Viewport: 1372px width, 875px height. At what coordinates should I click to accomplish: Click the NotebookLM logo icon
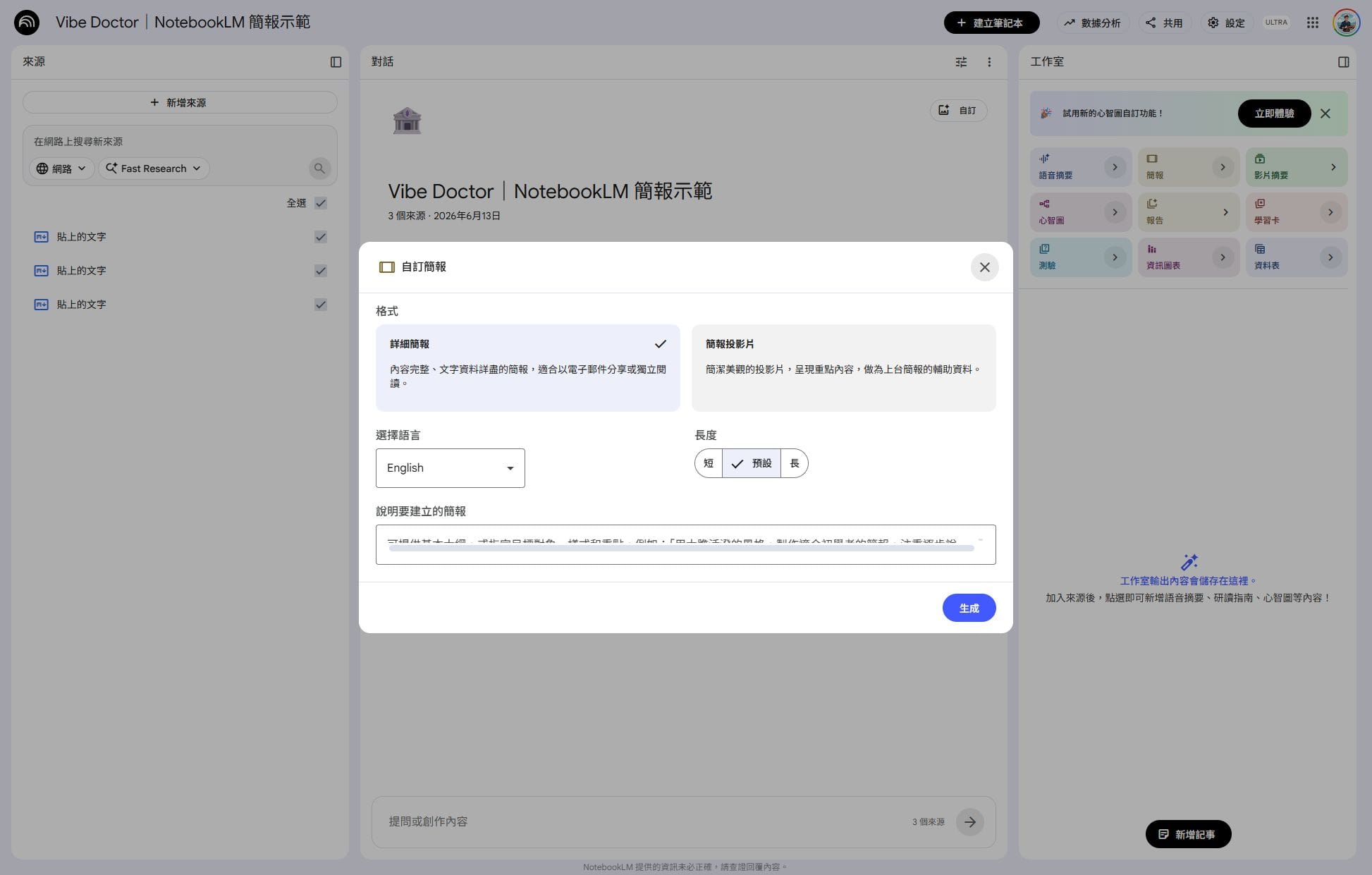coord(27,23)
